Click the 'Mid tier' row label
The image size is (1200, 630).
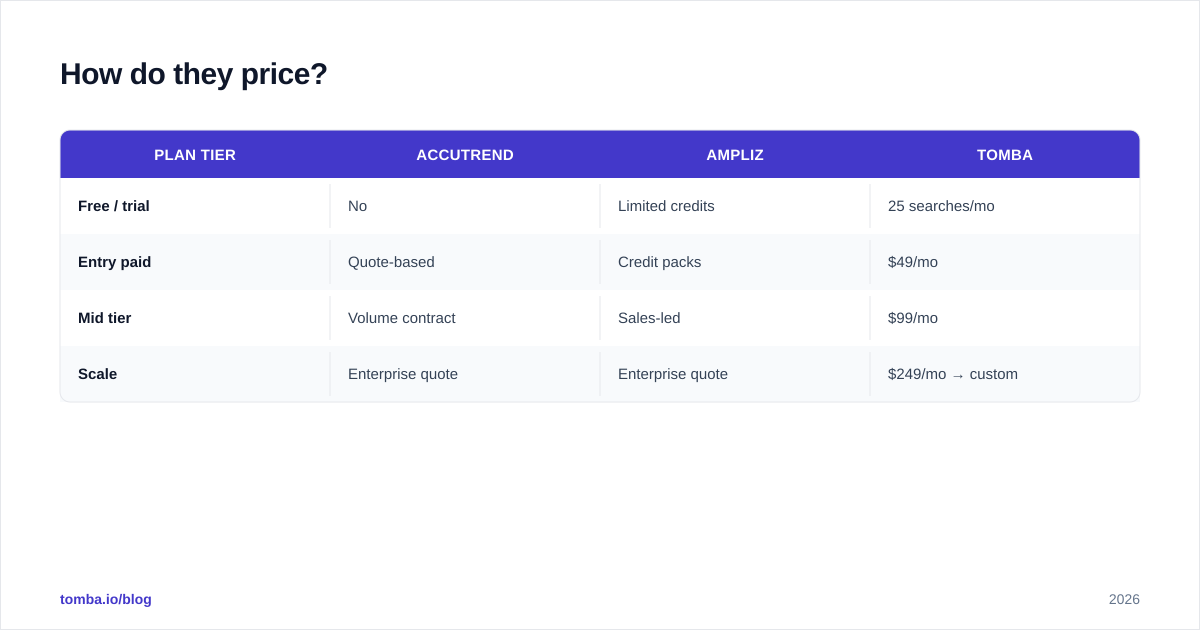pos(105,318)
